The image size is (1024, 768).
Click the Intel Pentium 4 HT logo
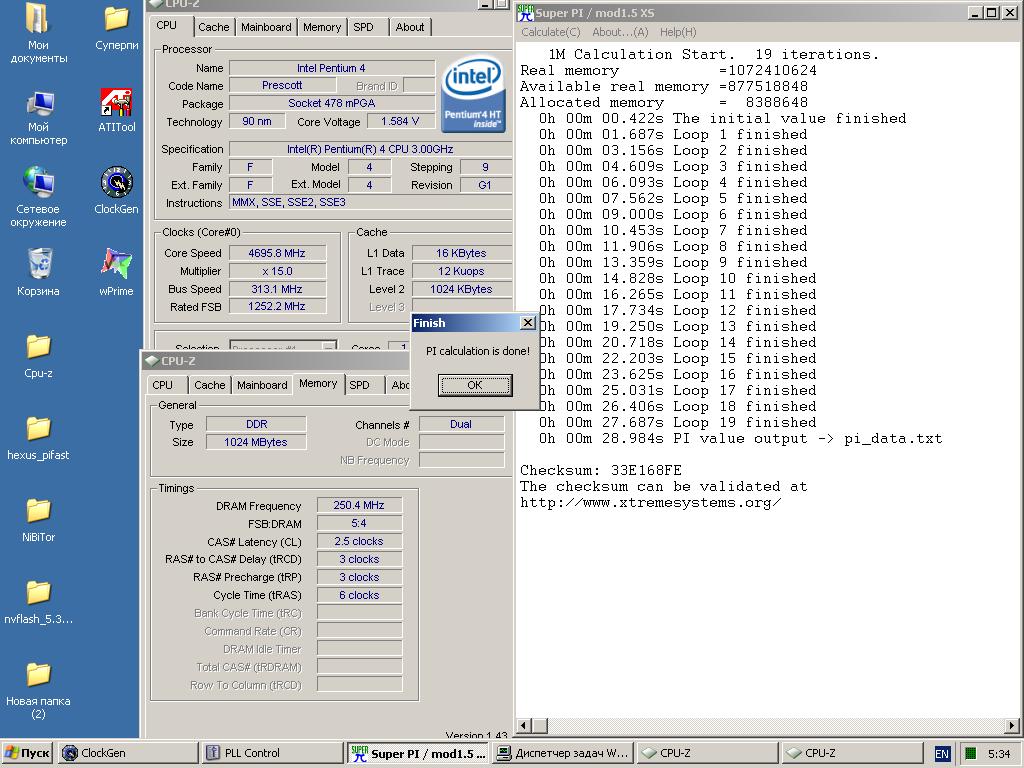[x=473, y=93]
